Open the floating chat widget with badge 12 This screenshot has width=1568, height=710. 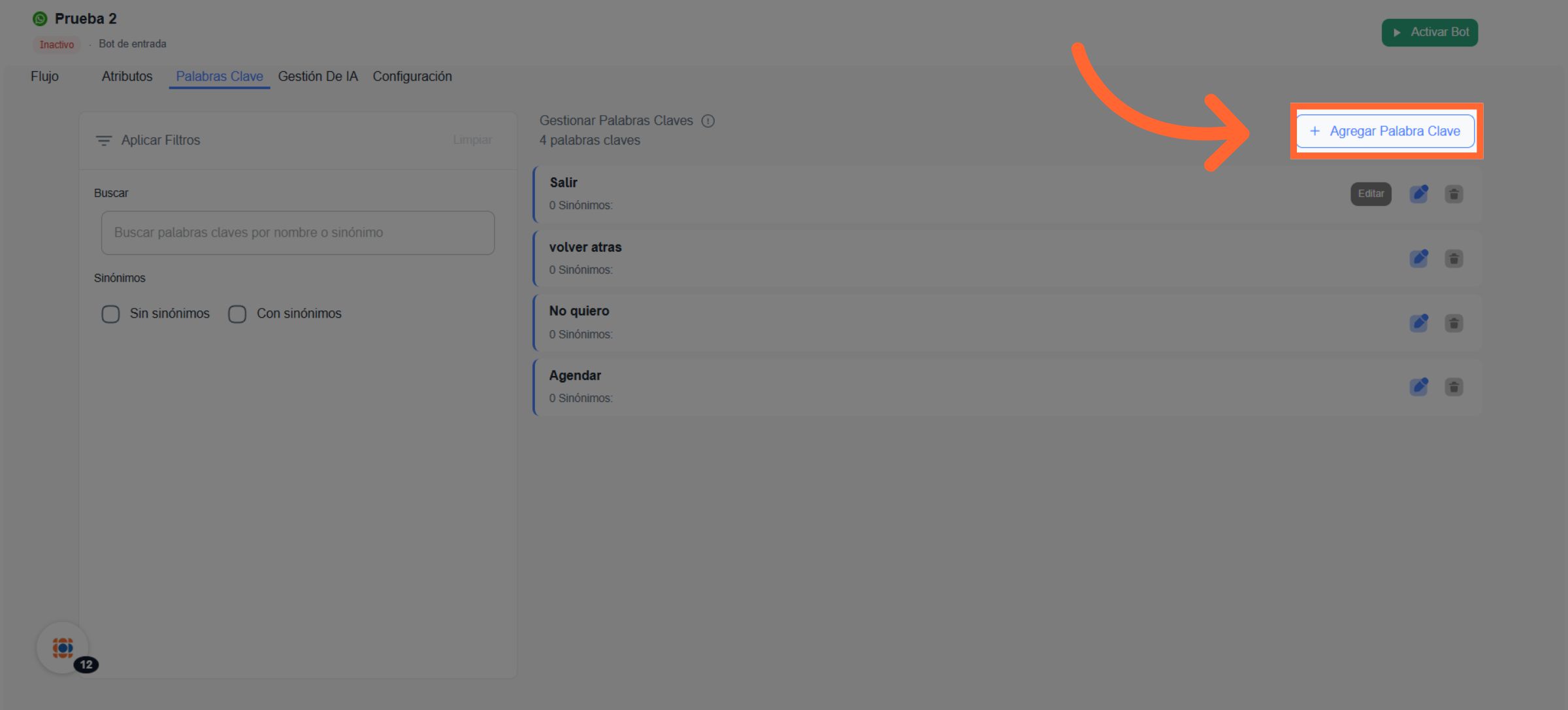(63, 647)
